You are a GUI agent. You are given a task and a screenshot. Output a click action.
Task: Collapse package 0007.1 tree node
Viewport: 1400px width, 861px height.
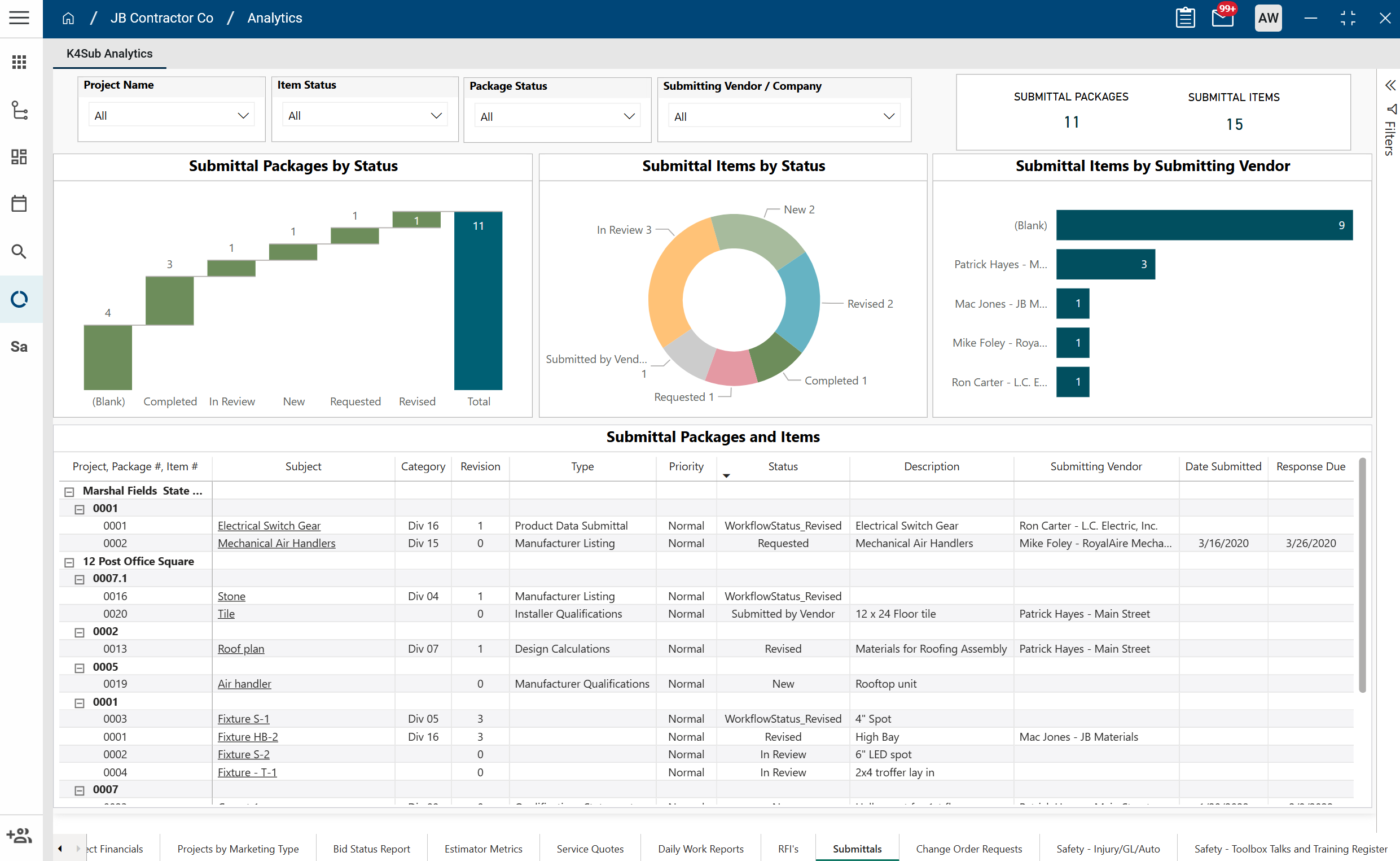point(80,580)
